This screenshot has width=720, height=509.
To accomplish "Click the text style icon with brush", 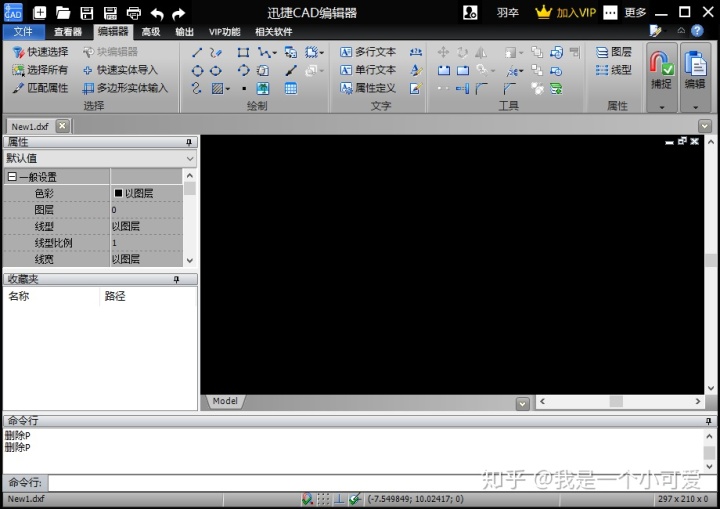I will 416,70.
